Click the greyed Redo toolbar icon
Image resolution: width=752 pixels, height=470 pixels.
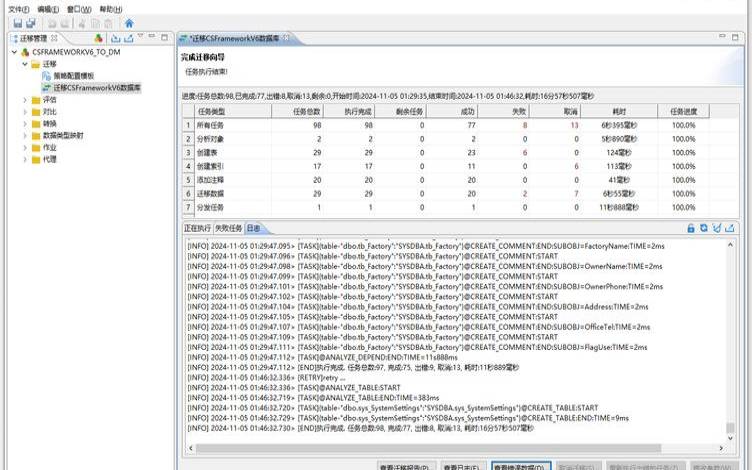[65, 23]
